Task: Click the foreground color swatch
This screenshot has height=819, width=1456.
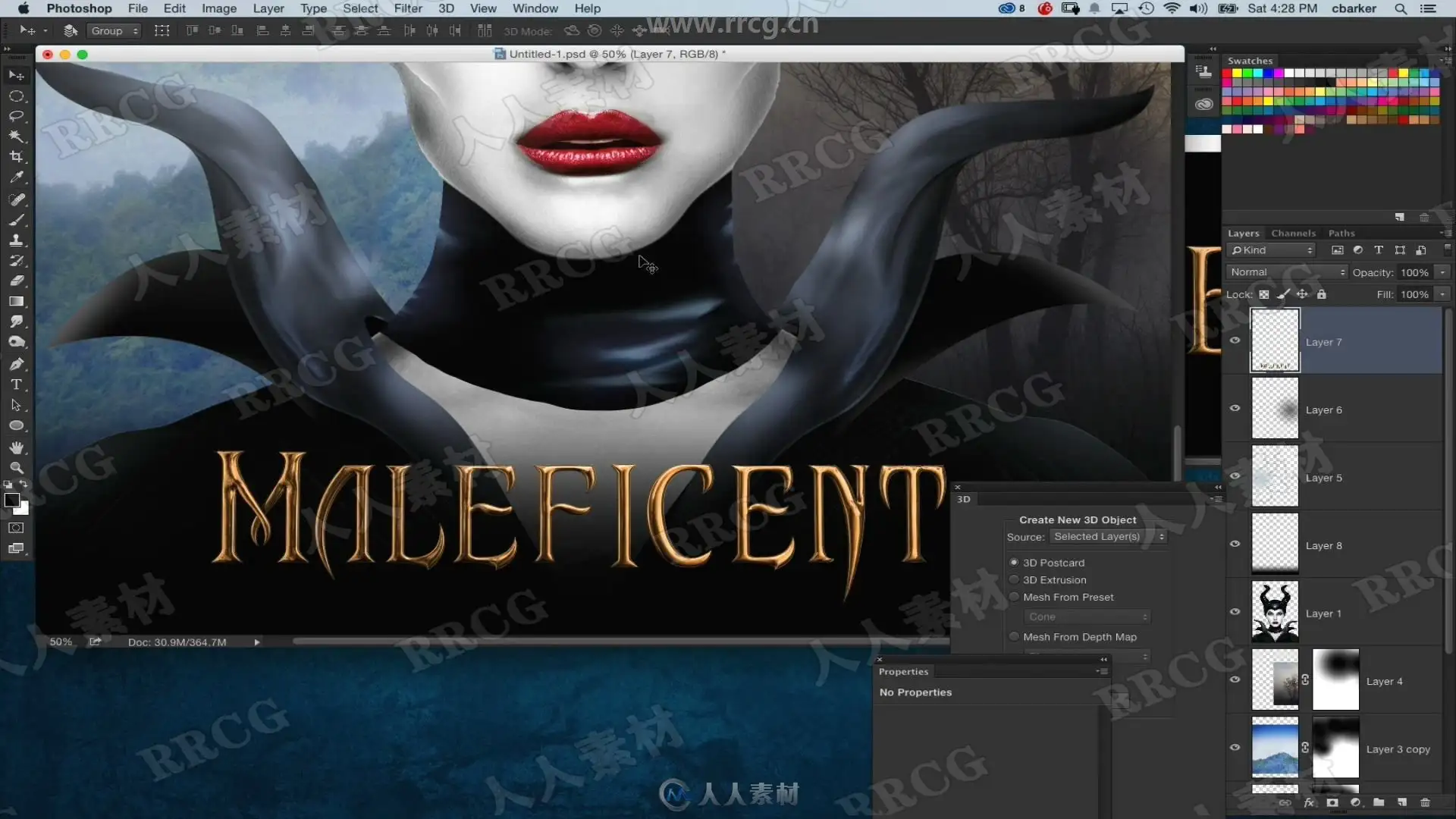Action: pos(11,500)
